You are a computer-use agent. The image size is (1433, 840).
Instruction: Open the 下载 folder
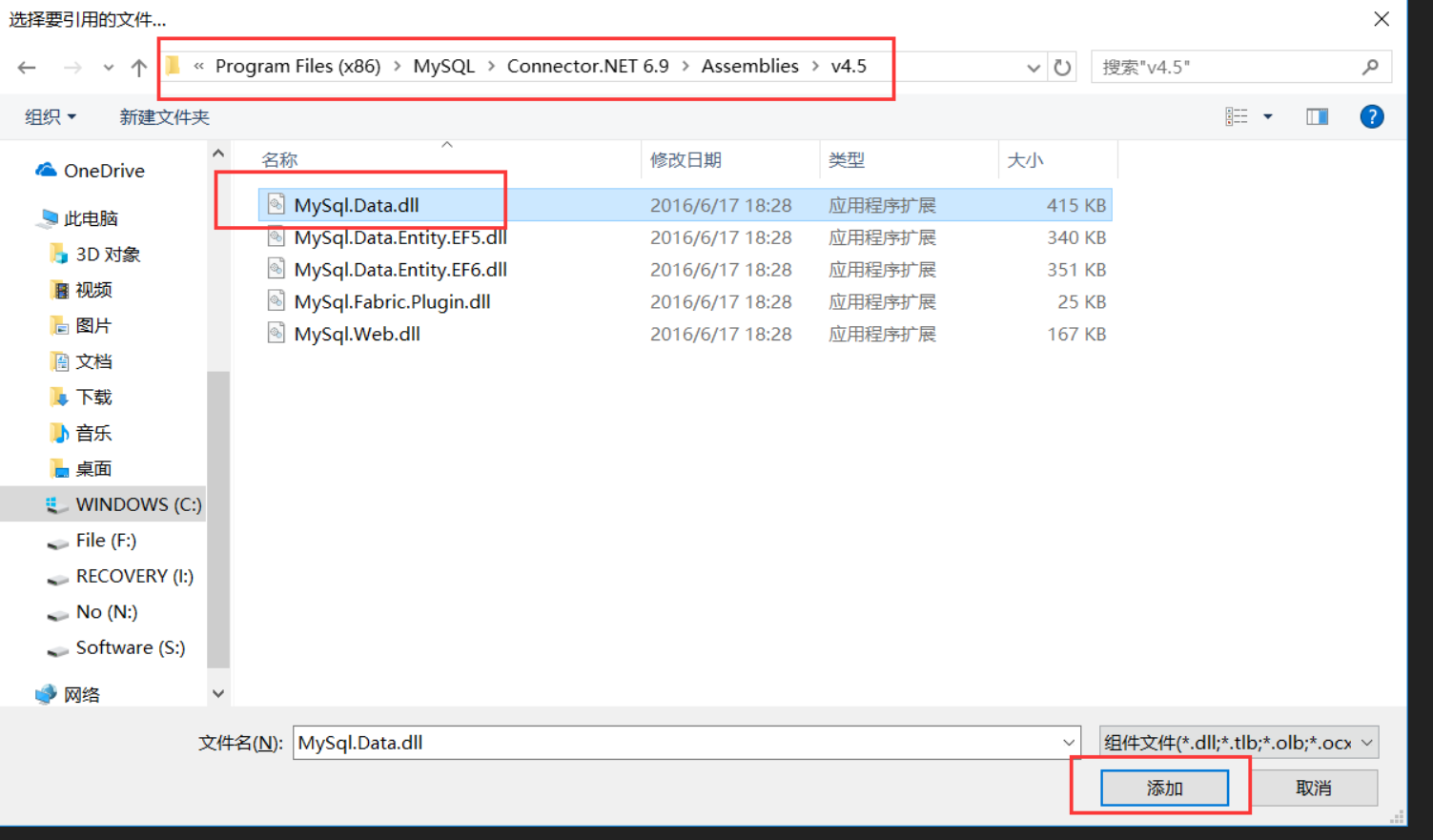pyautogui.click(x=93, y=397)
